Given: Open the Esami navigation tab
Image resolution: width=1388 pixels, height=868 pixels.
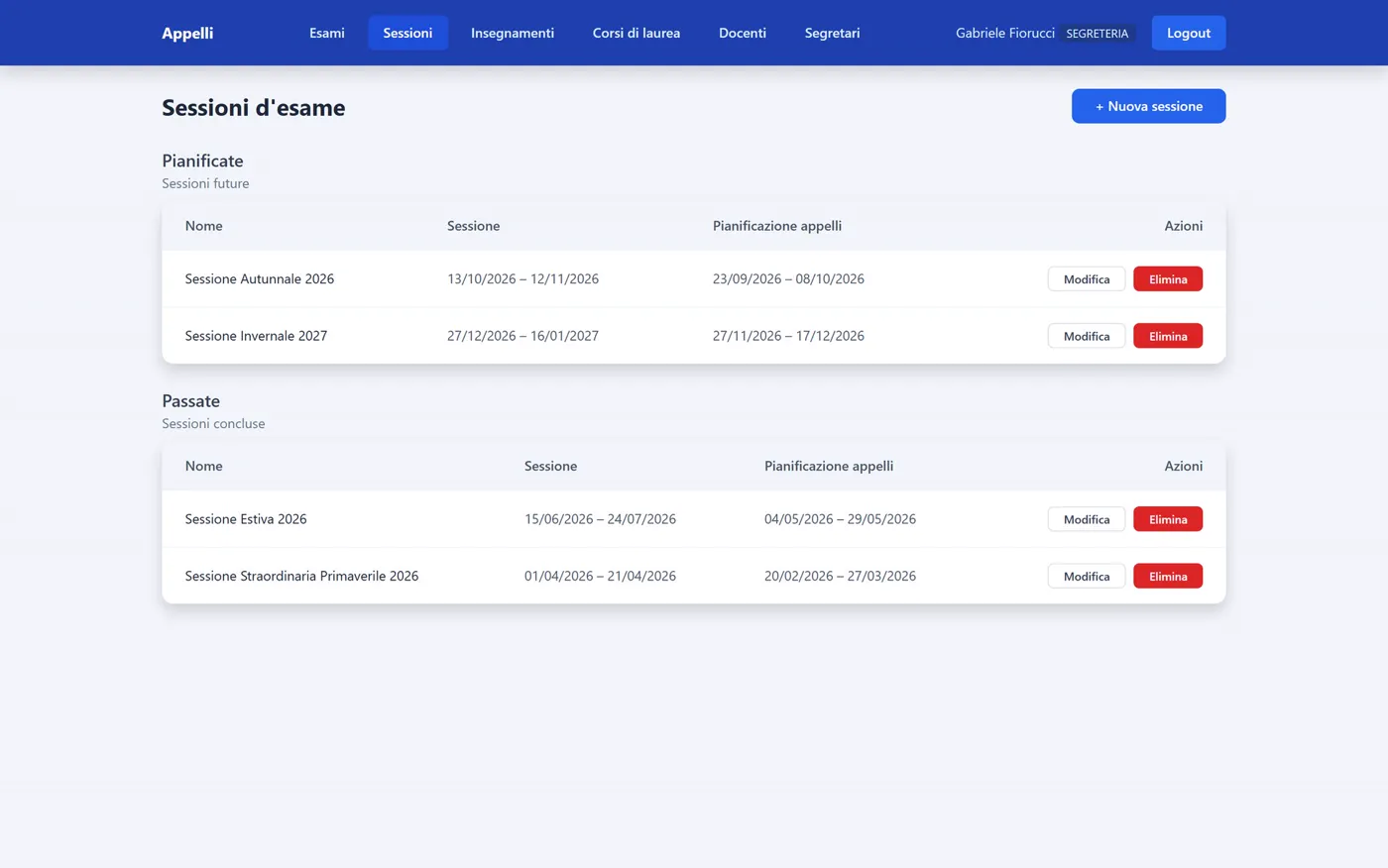Looking at the screenshot, I should [326, 33].
